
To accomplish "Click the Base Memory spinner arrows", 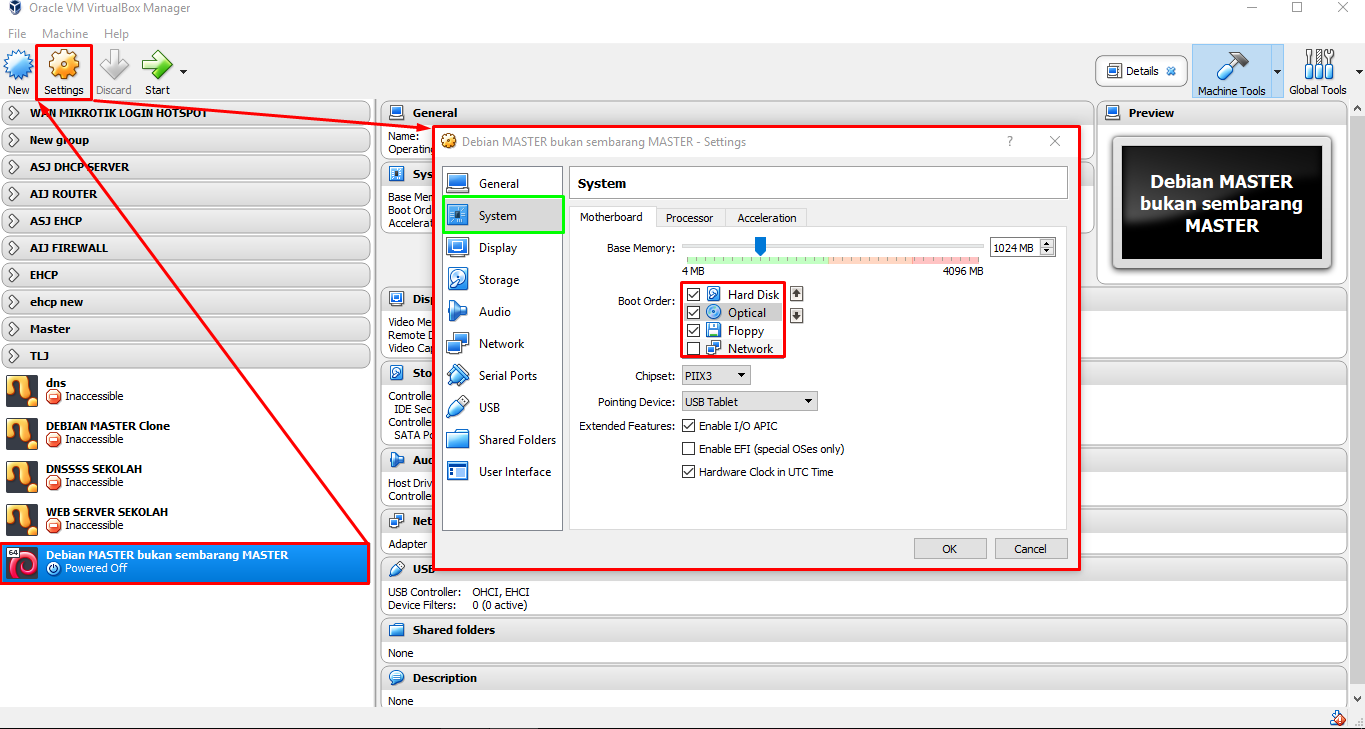I will [1048, 248].
